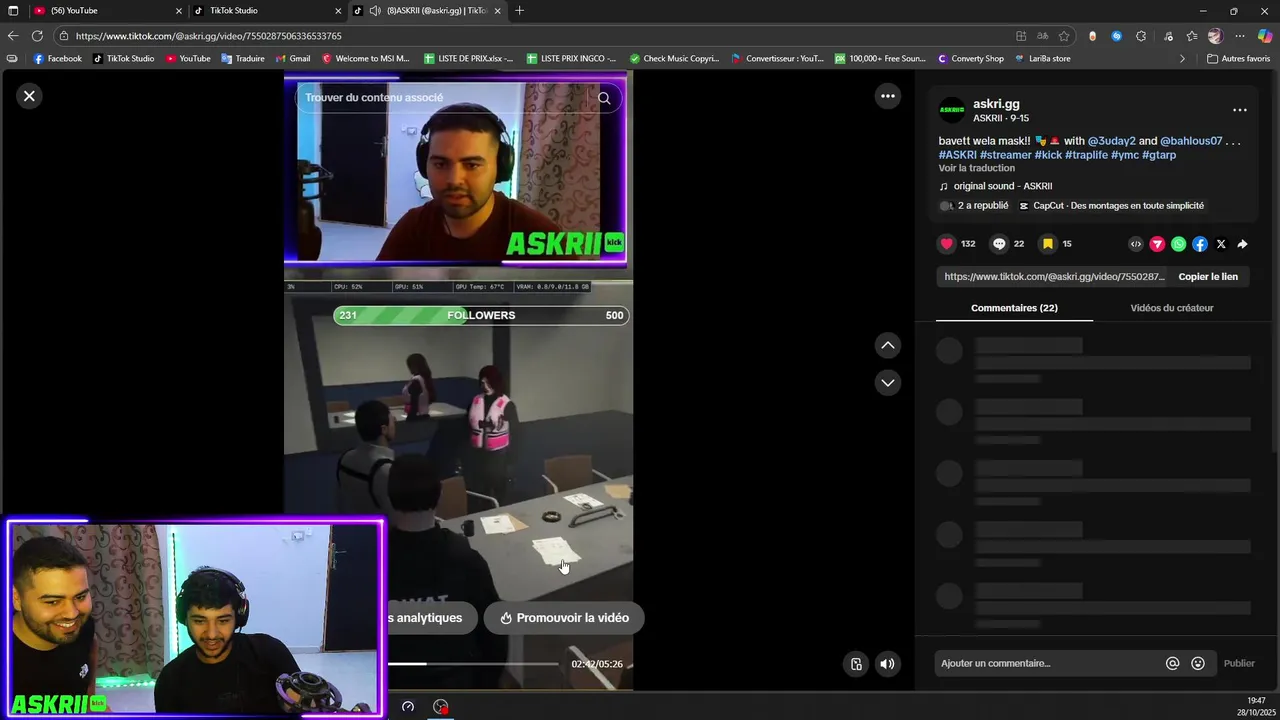Open the Shazam extension icon
Screen dimensions: 1280x720
1117,36
